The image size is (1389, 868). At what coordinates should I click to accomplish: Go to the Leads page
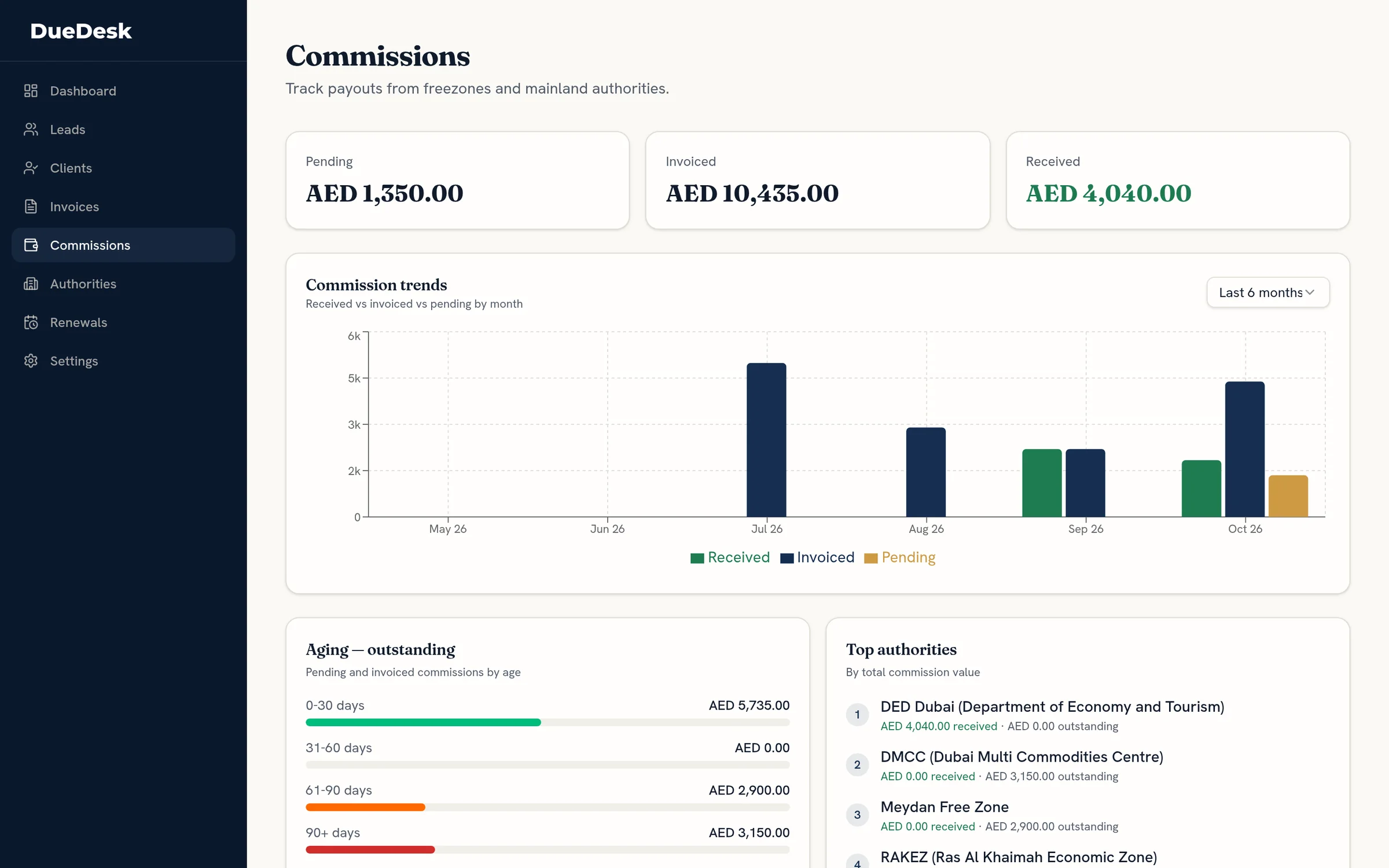[x=123, y=130]
